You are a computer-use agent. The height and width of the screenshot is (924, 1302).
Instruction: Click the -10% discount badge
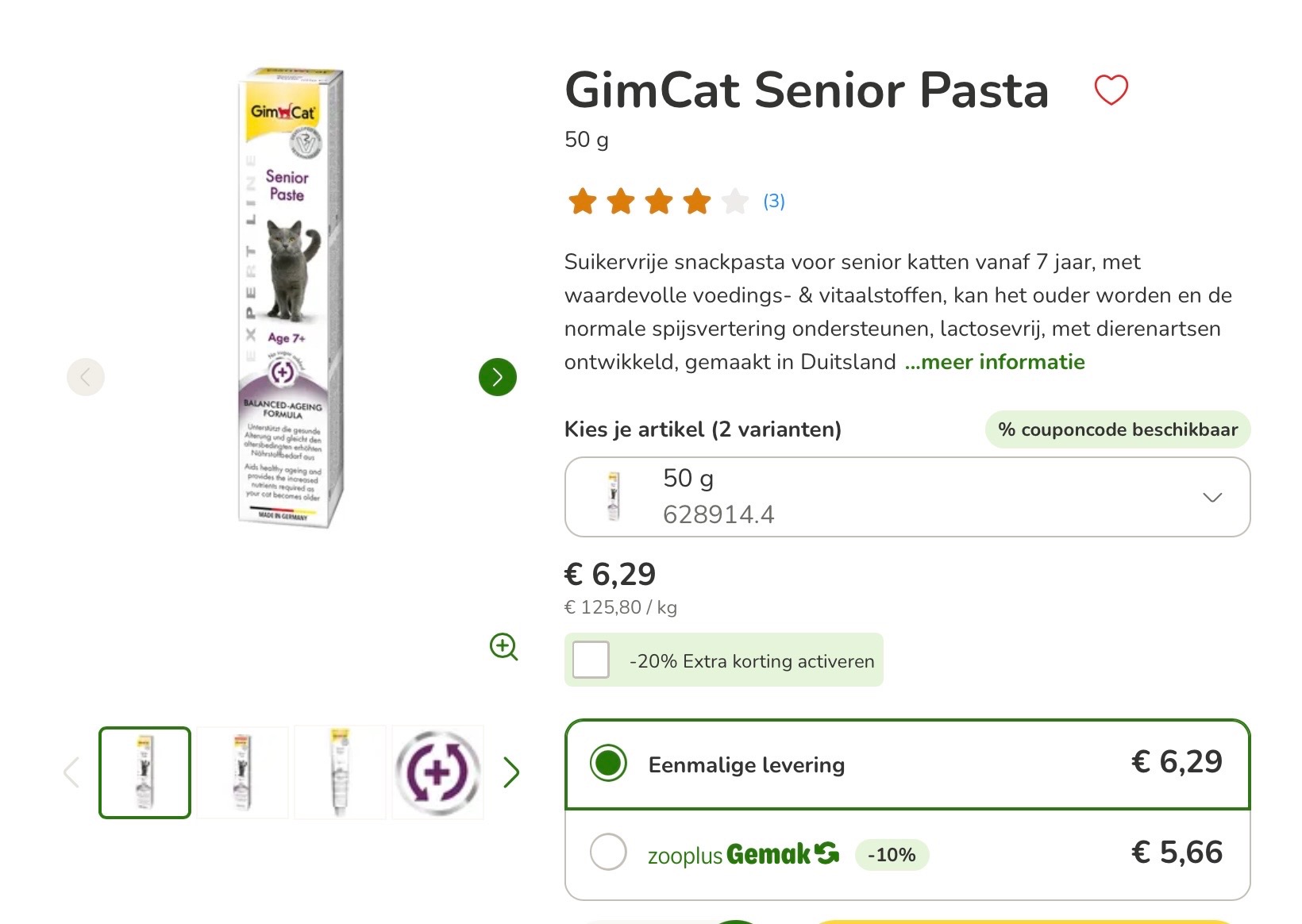[x=891, y=856]
